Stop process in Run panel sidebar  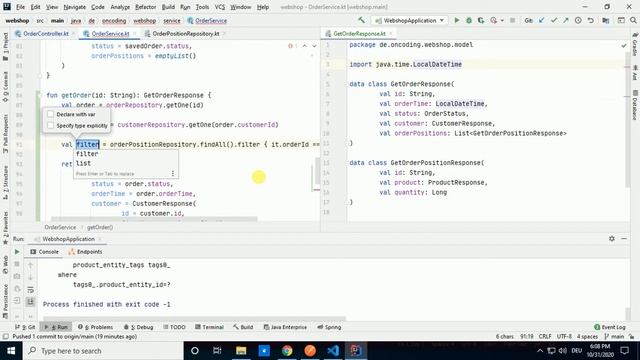click(x=17, y=264)
